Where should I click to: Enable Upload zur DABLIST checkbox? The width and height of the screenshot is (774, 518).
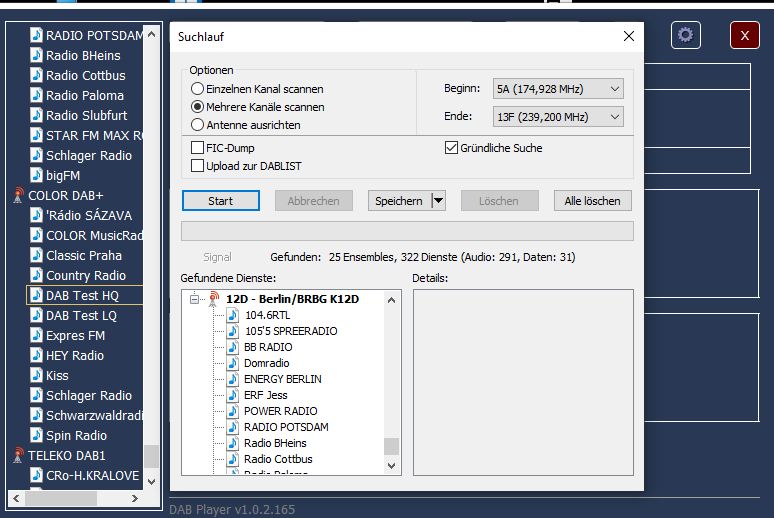(x=197, y=165)
